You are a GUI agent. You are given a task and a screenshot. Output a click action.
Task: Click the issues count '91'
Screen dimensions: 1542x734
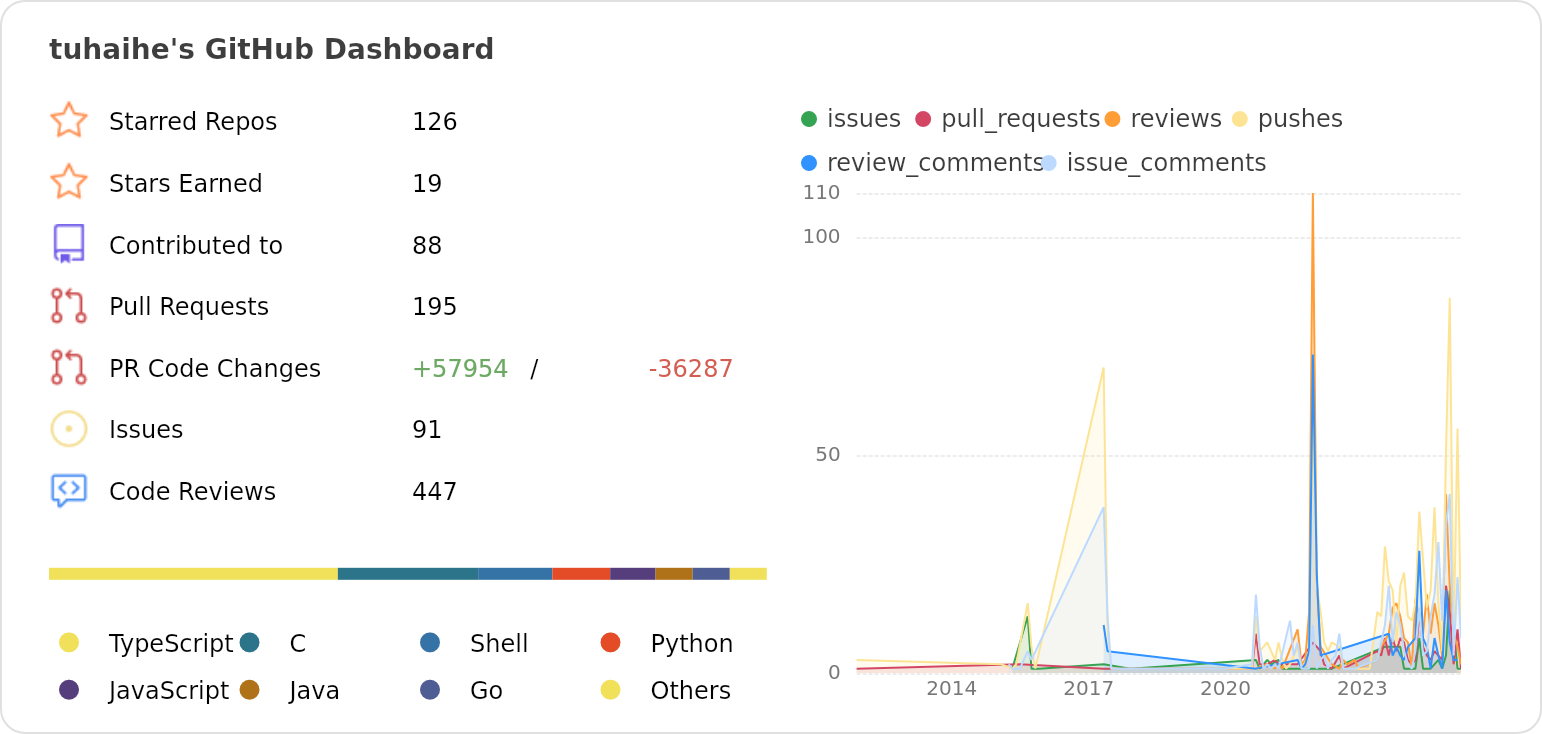click(x=427, y=429)
